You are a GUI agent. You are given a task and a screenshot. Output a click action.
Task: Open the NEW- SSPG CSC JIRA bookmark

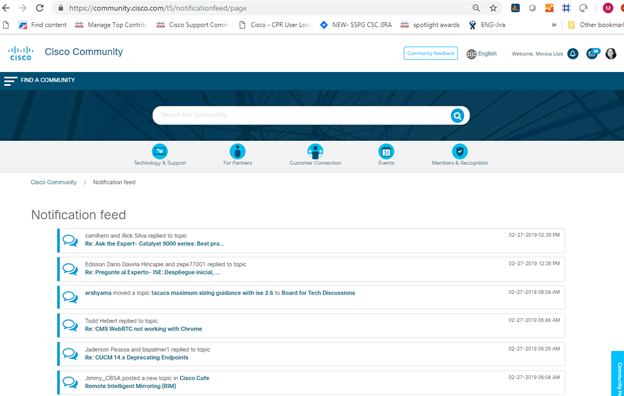tap(356, 25)
